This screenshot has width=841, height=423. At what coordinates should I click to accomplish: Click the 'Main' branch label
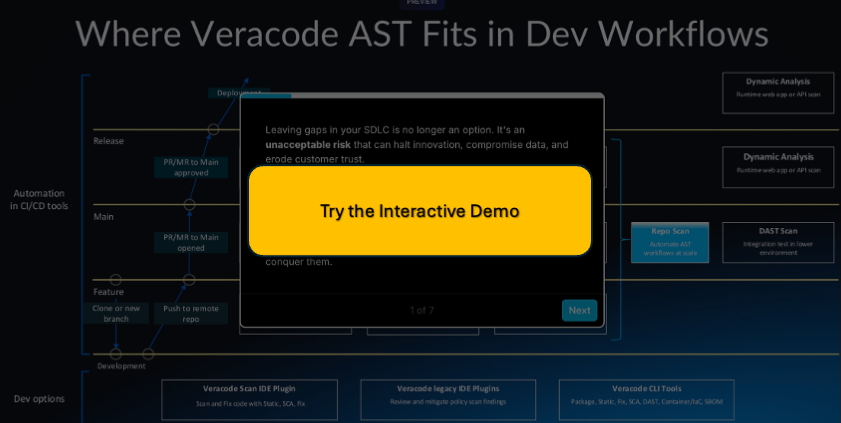coord(104,217)
